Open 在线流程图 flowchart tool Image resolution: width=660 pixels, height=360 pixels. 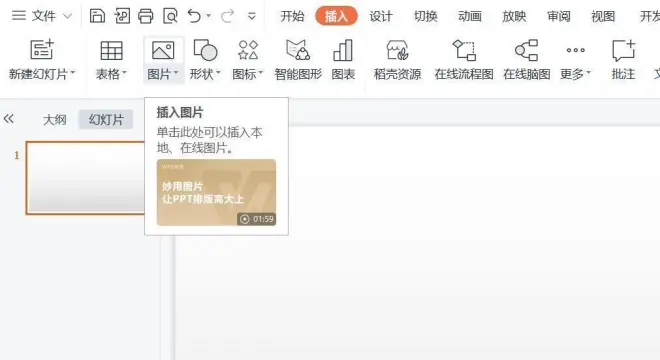pyautogui.click(x=464, y=59)
